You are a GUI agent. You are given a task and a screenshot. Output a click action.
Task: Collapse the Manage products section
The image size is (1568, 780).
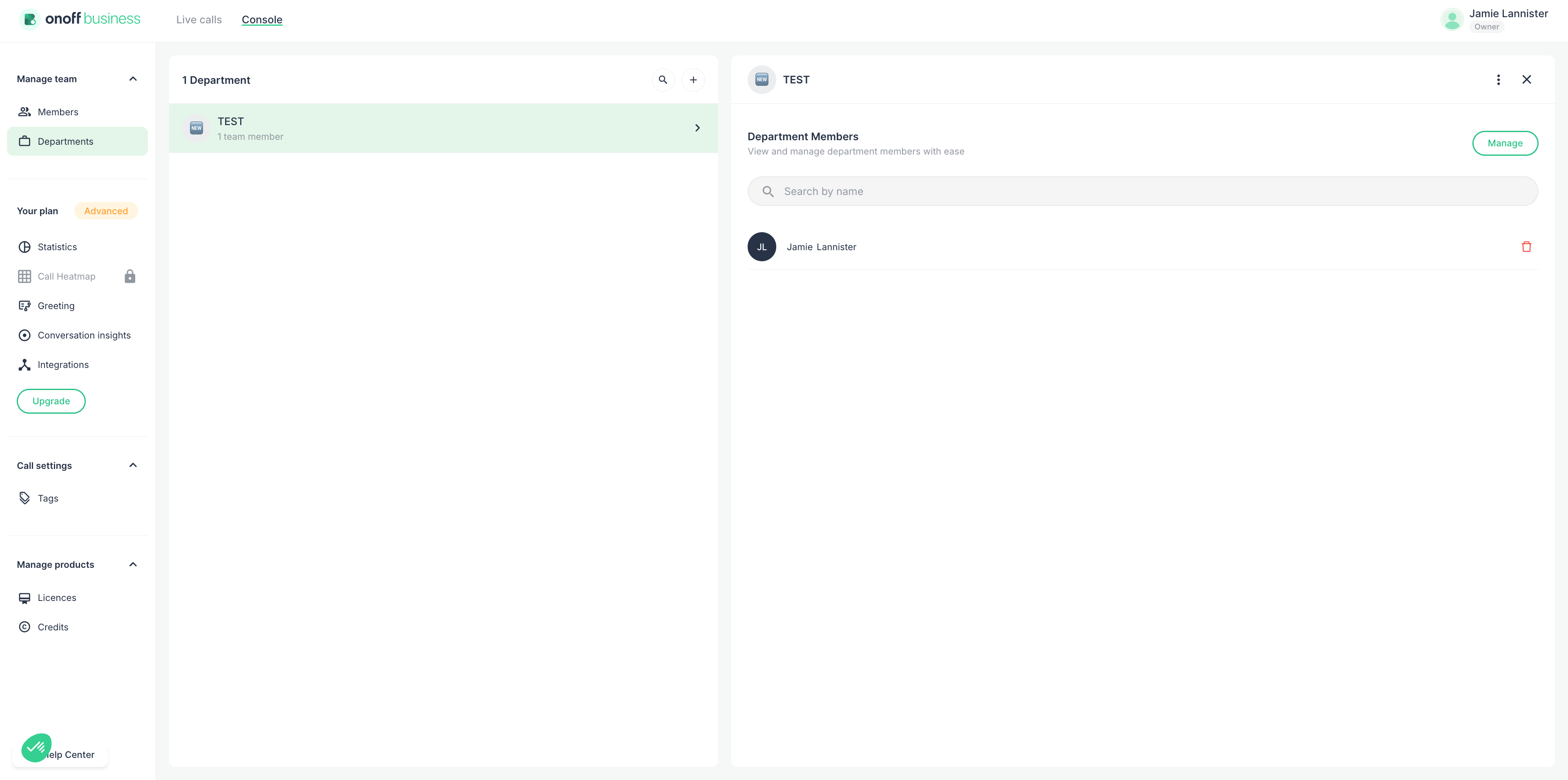[x=133, y=565]
